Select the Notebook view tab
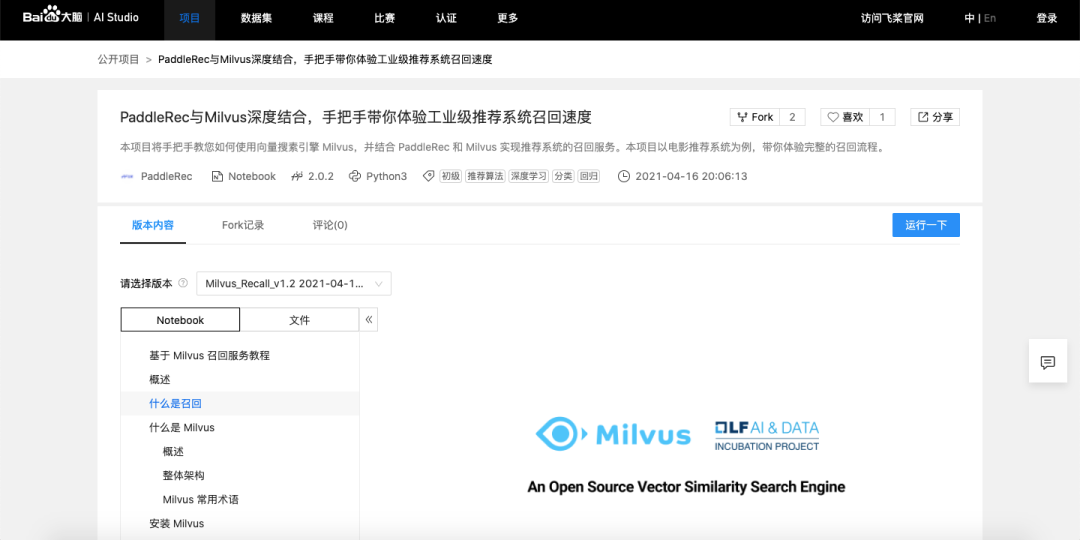This screenshot has height=540, width=1080. tap(180, 320)
